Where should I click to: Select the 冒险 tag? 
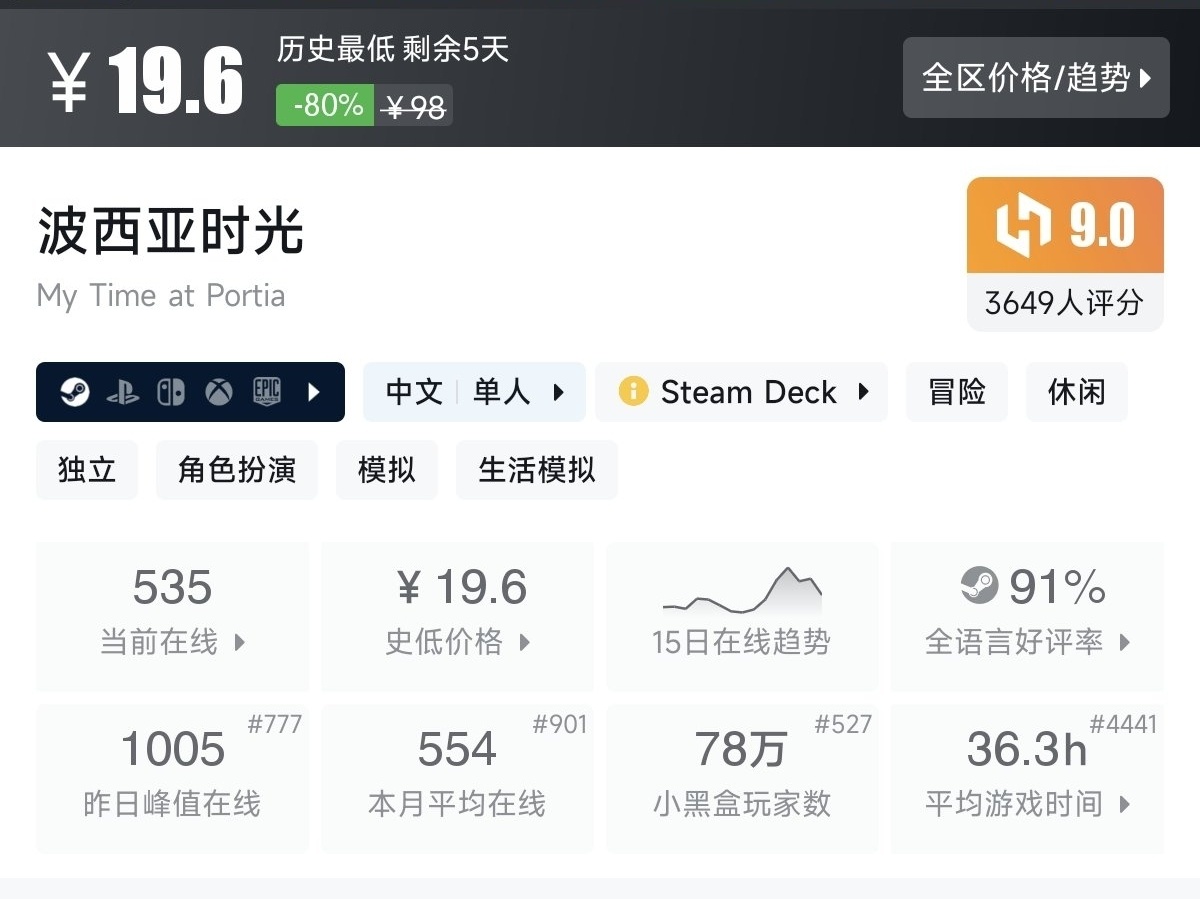(x=957, y=392)
